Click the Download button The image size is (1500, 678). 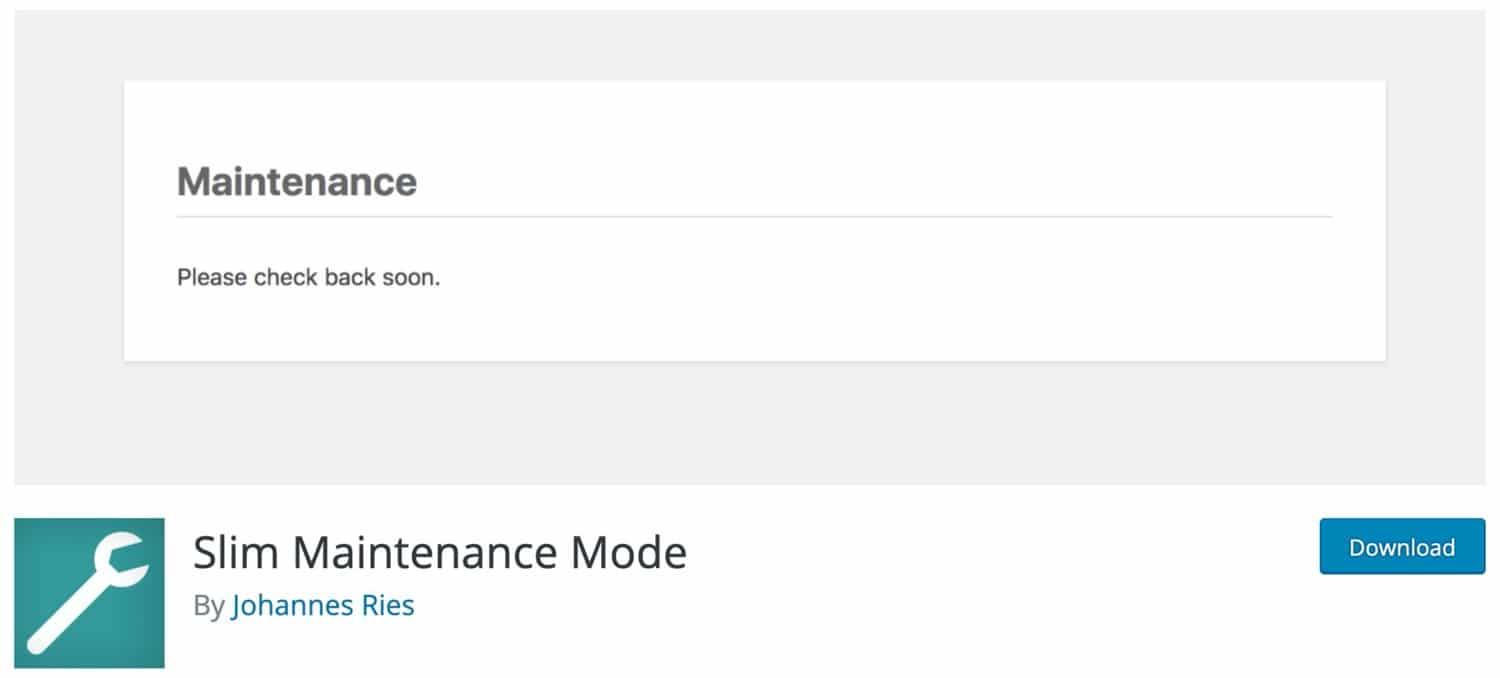coord(1401,547)
